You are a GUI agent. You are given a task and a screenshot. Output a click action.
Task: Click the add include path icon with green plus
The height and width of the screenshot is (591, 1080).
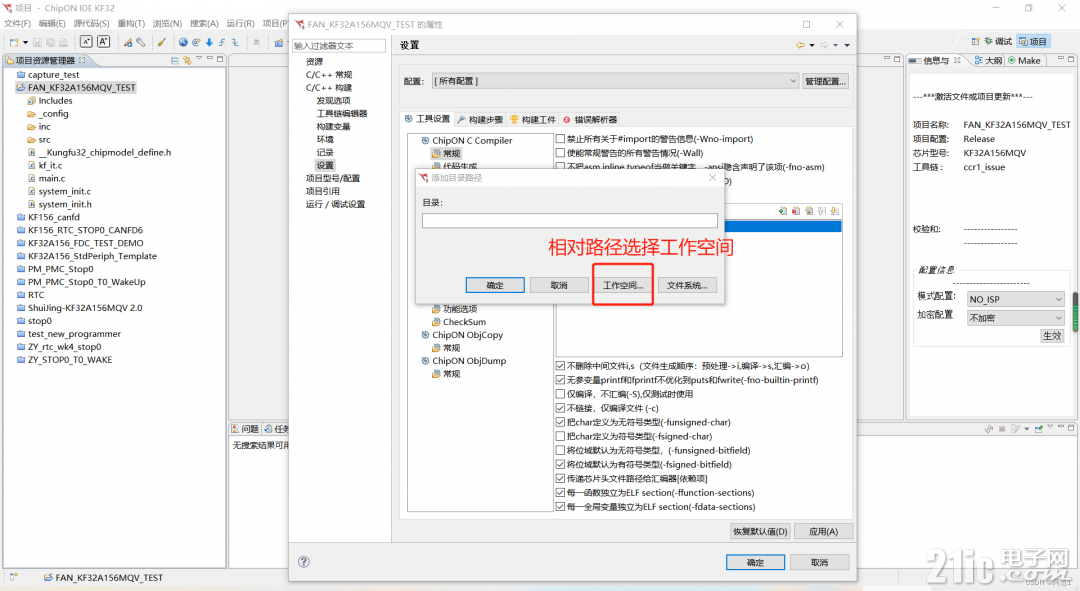(x=783, y=211)
